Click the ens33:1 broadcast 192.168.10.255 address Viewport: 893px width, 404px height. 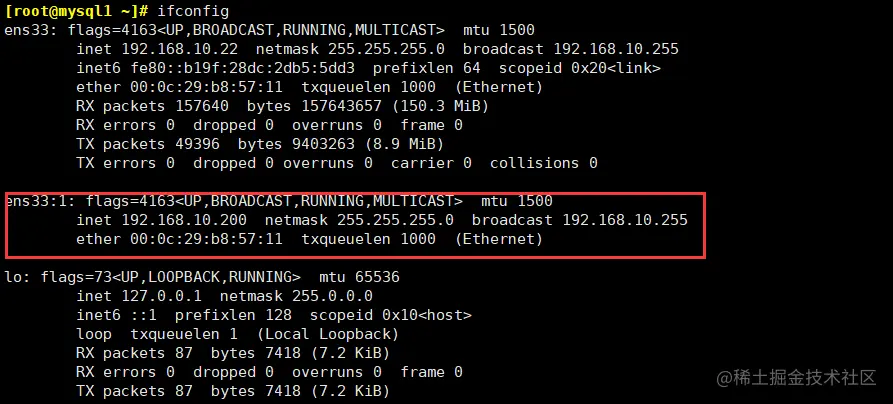(x=624, y=220)
